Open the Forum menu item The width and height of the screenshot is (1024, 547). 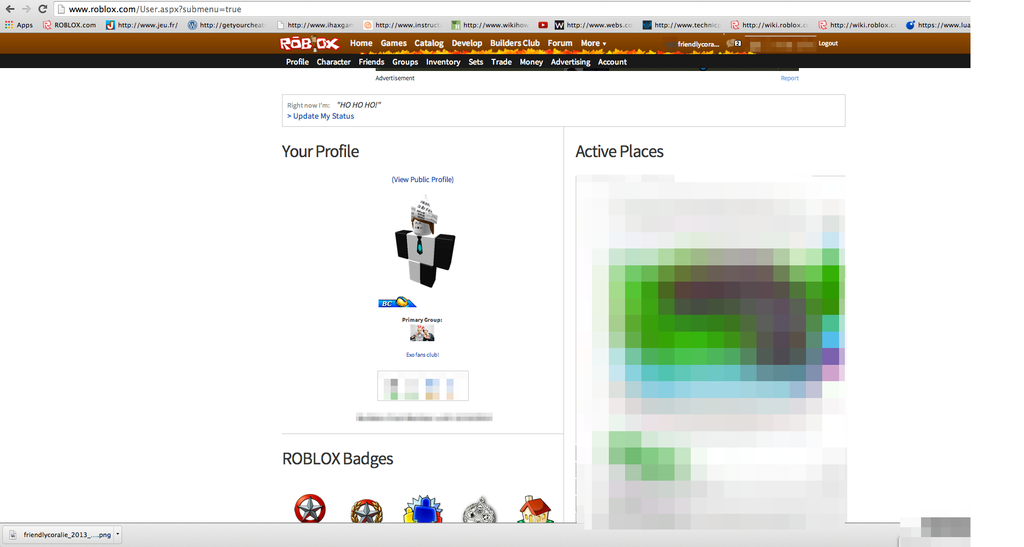pyautogui.click(x=560, y=43)
